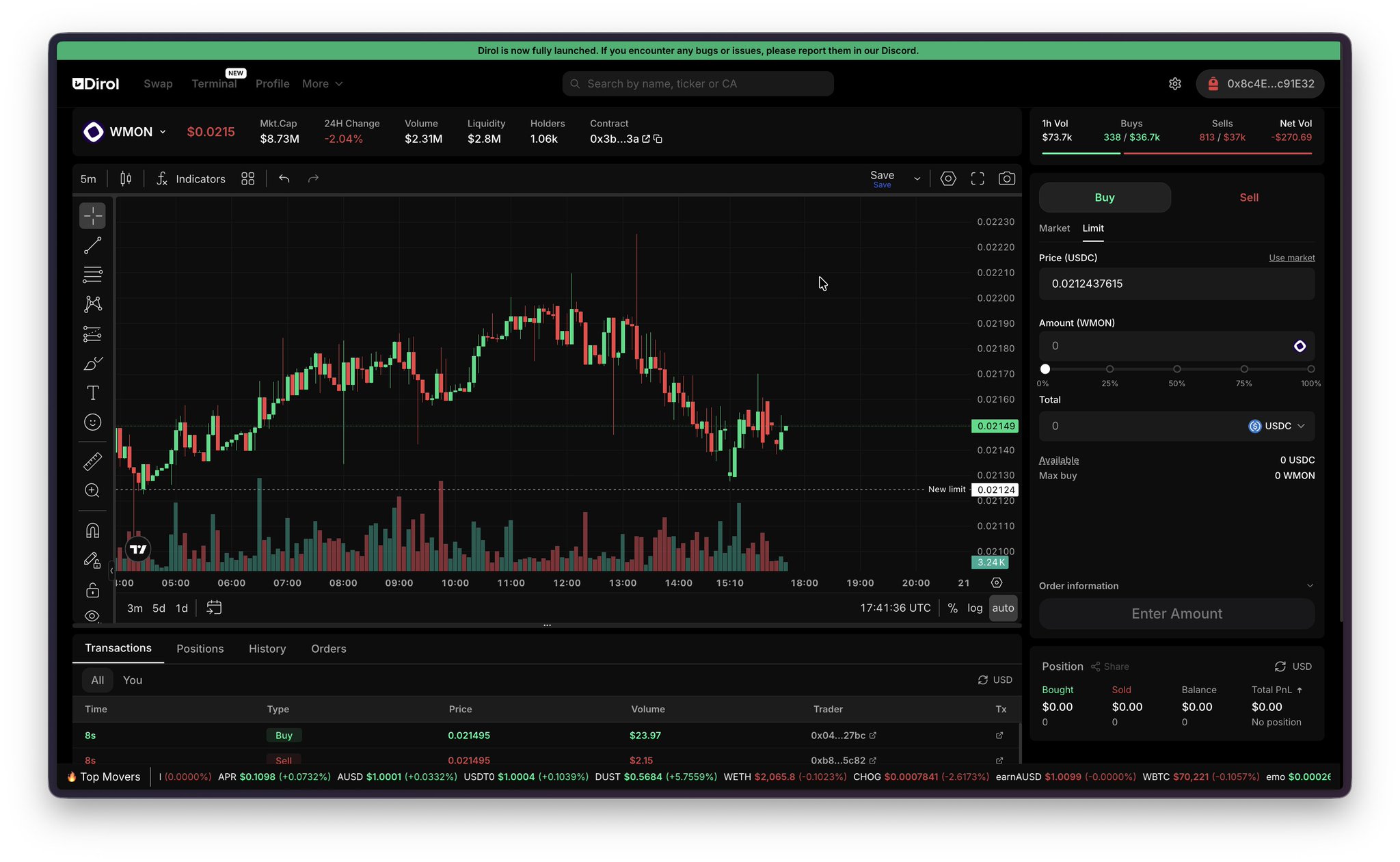This screenshot has height=862, width=1400.
Task: Click the undo arrow in chart toolbar
Action: click(284, 178)
